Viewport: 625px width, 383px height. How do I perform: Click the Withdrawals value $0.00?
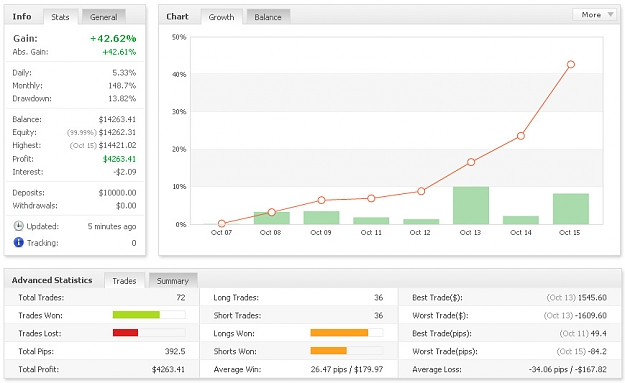pos(126,206)
